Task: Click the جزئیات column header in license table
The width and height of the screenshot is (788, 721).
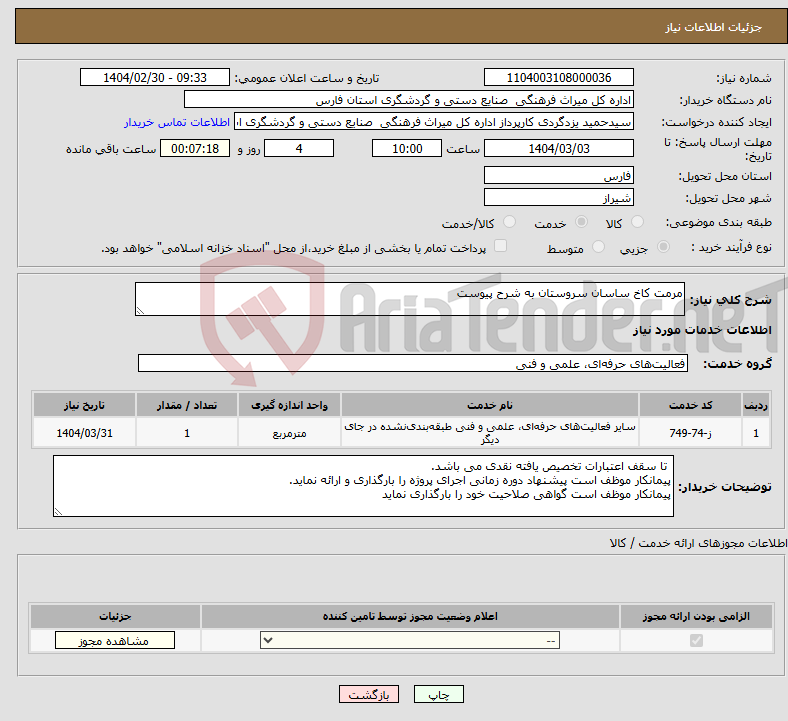Action: click(115, 616)
